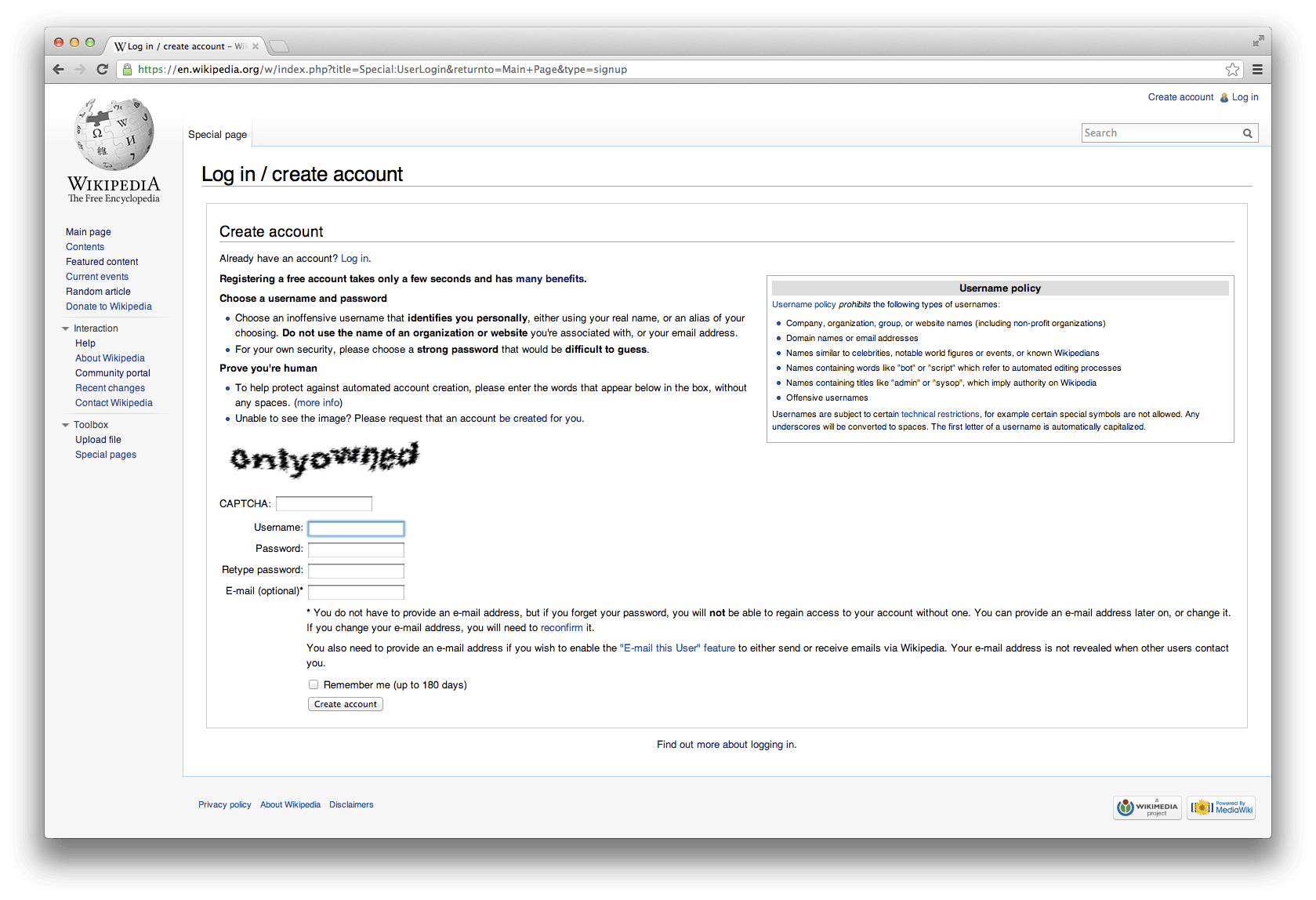1316x900 pixels.
Task: Open the Help link
Action: coord(85,343)
